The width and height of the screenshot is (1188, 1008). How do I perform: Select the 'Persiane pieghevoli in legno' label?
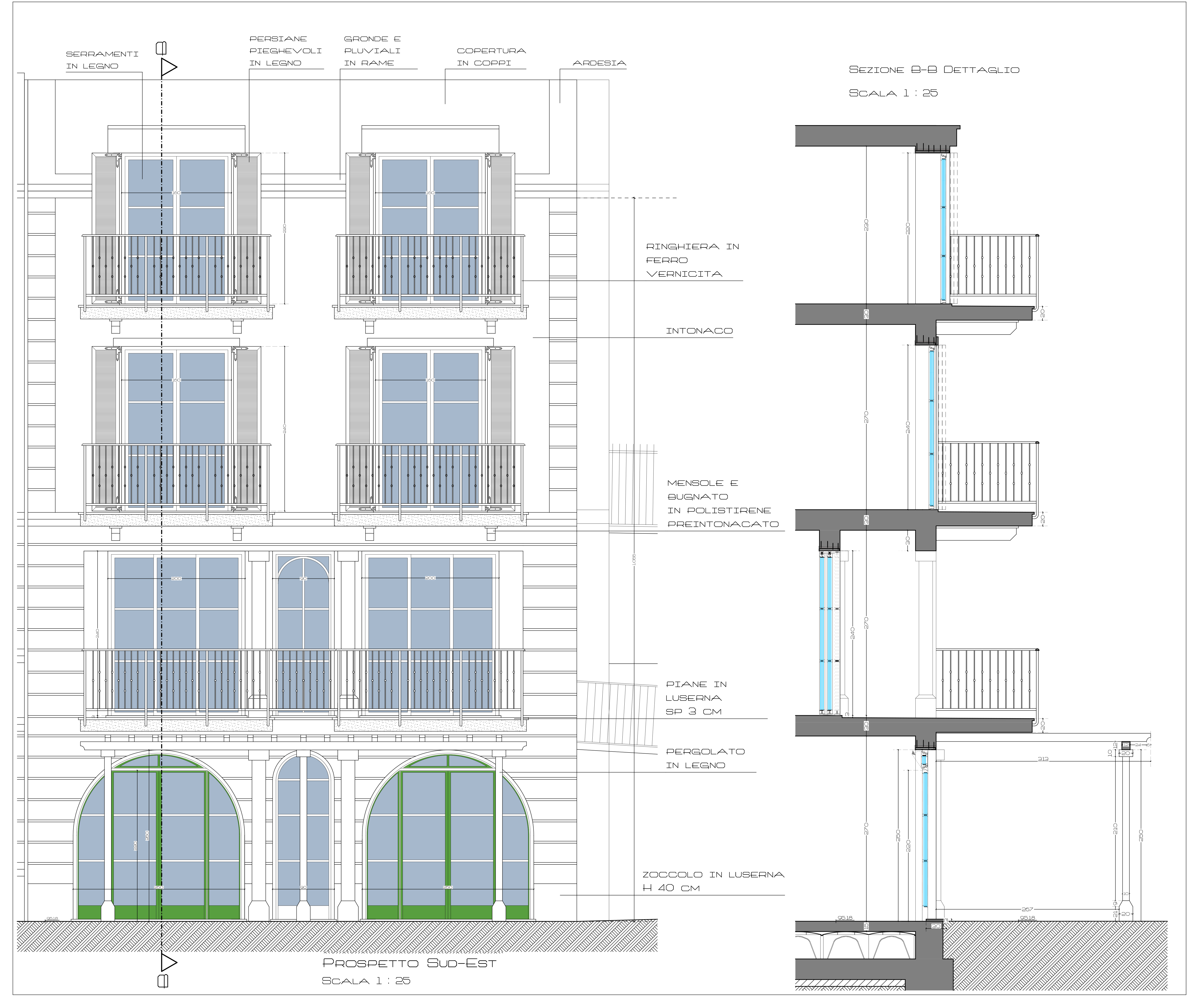pyautogui.click(x=285, y=51)
